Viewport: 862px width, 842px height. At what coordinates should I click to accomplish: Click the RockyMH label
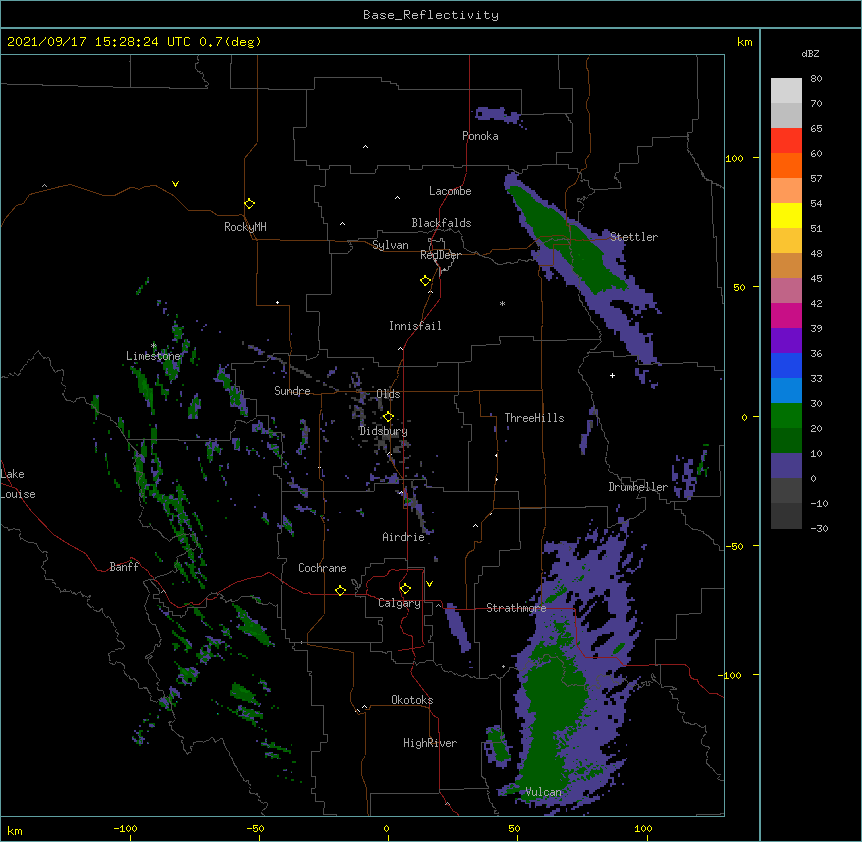(x=245, y=227)
